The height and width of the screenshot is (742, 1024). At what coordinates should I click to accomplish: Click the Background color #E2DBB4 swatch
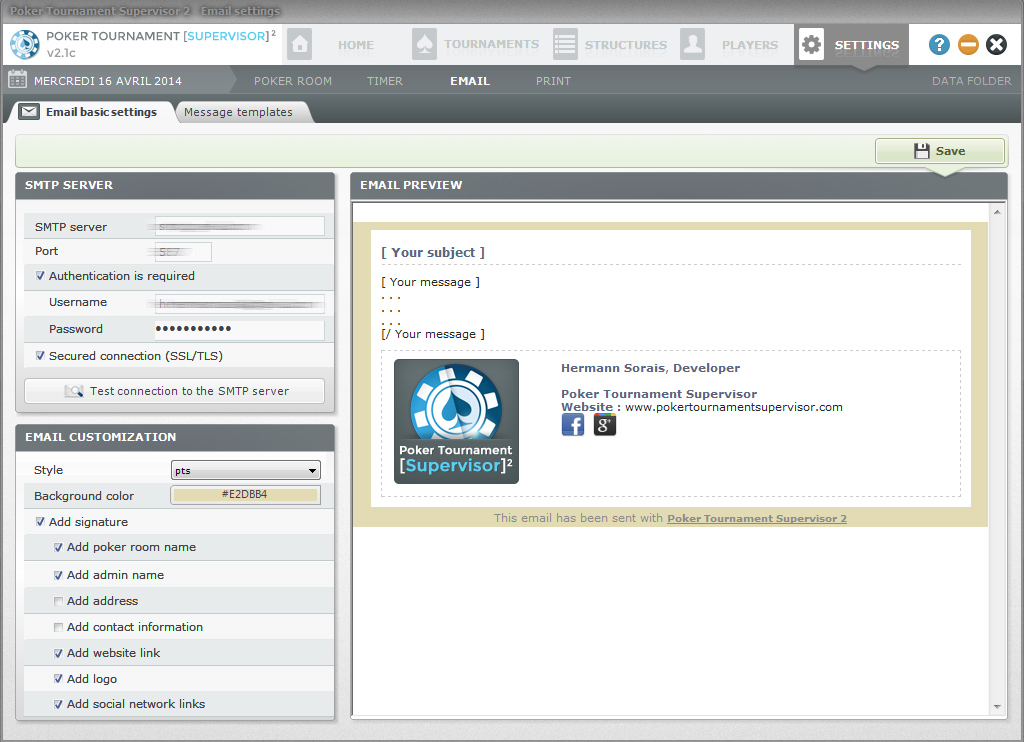tap(245, 496)
